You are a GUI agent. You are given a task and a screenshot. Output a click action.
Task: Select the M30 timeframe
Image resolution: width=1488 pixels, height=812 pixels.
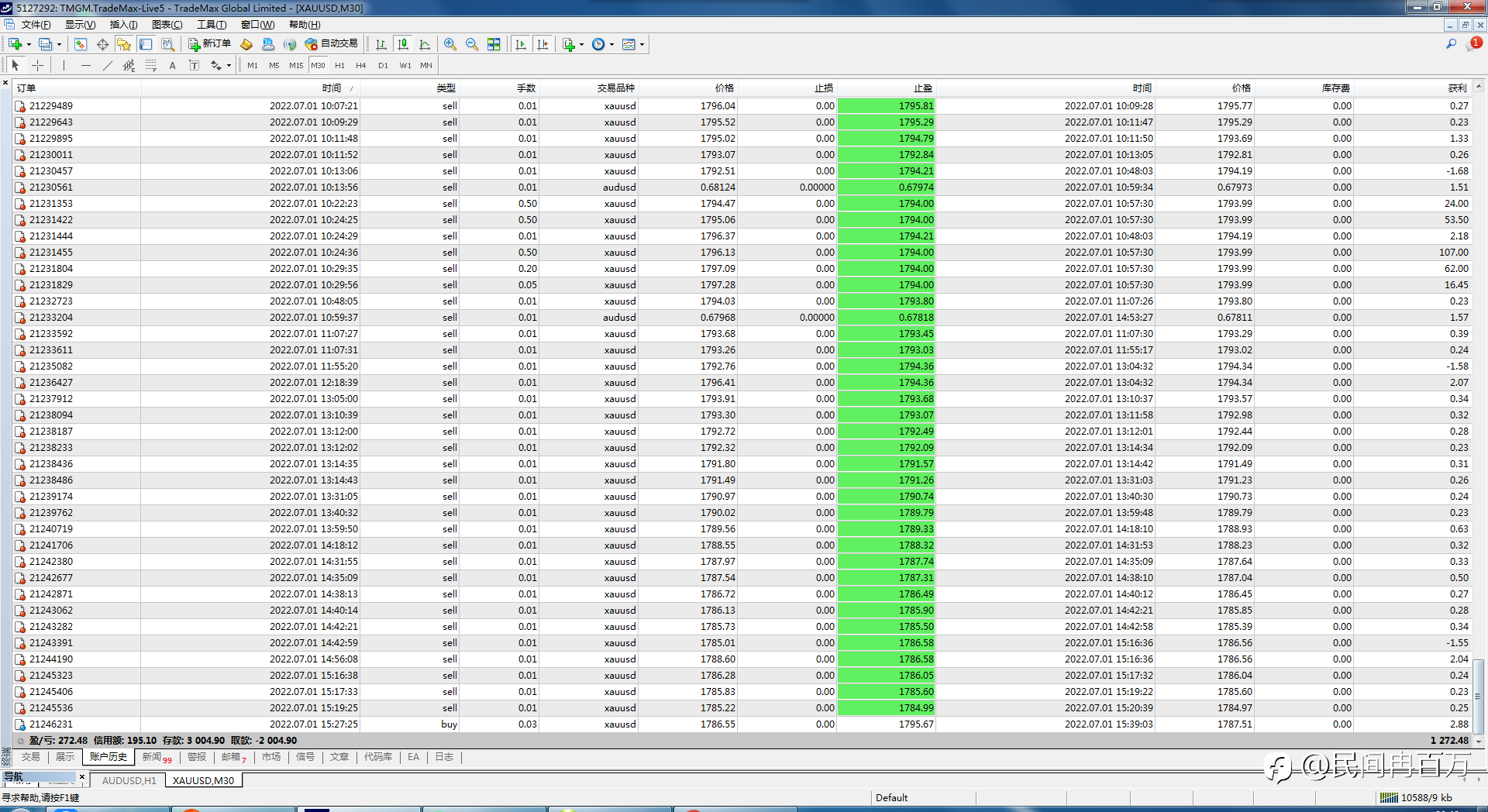click(x=318, y=65)
